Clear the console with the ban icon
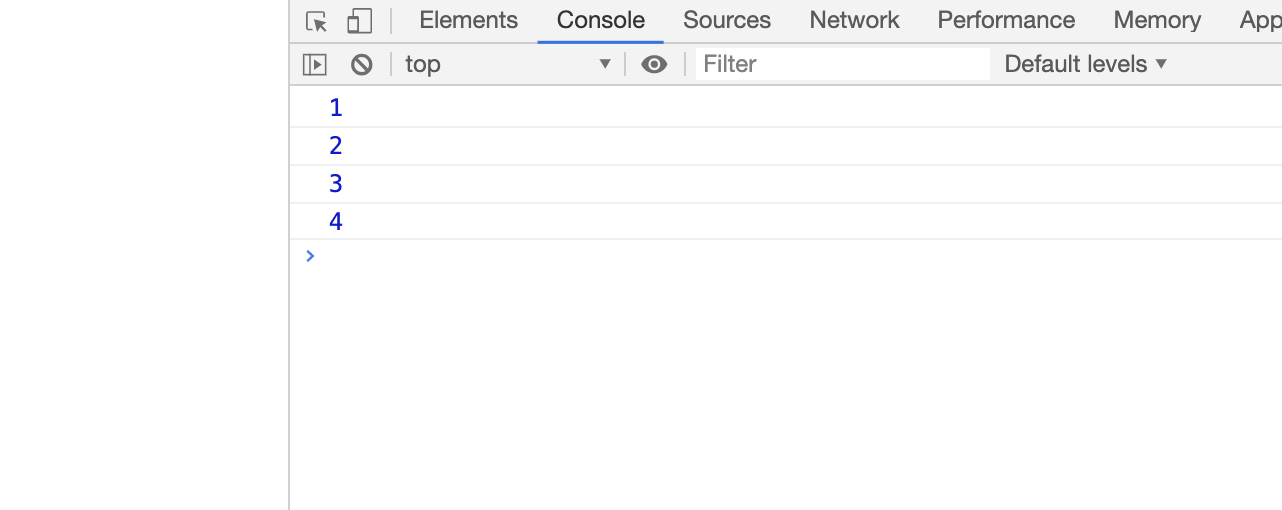Viewport: 1282px width, 510px height. tap(362, 65)
